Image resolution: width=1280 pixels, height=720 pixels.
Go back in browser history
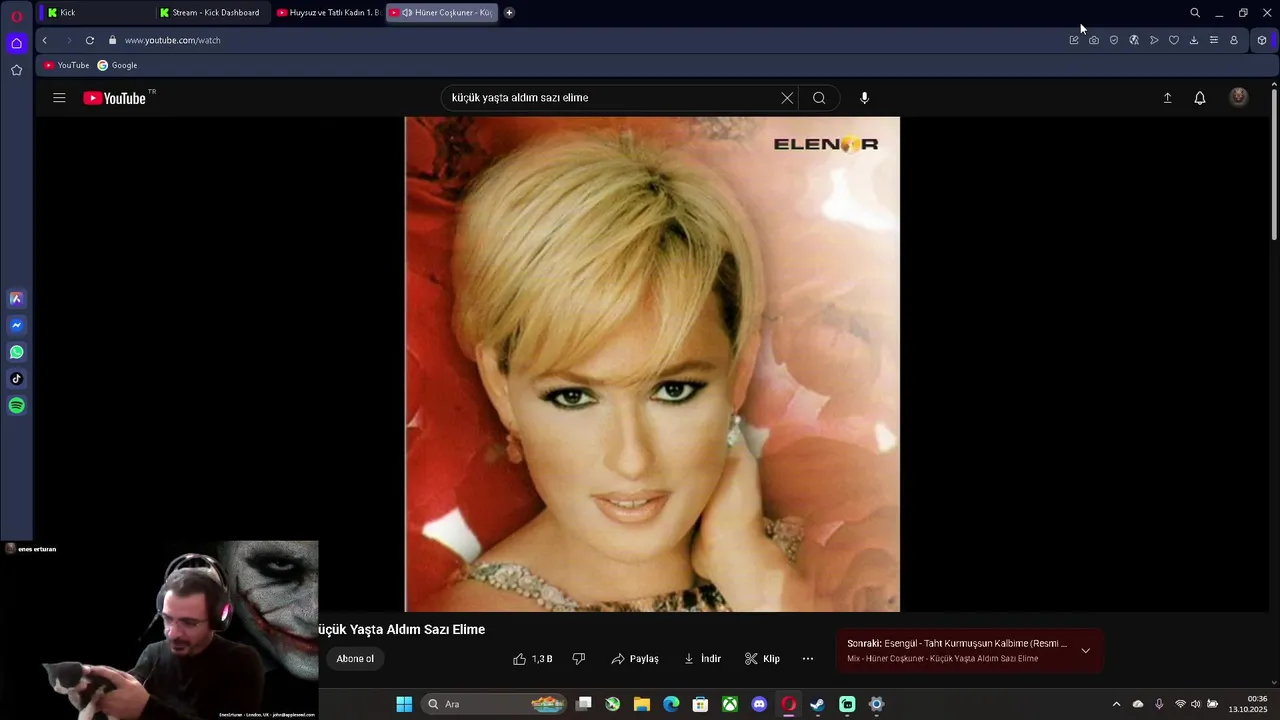[x=44, y=40]
